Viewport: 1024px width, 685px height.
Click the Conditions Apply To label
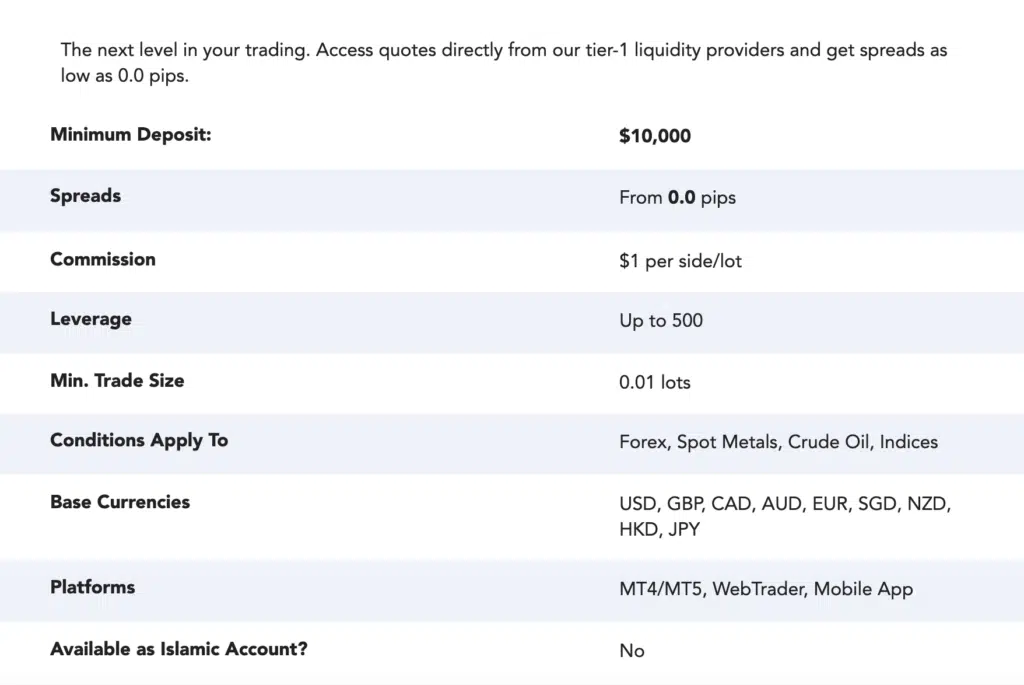pyautogui.click(x=139, y=441)
